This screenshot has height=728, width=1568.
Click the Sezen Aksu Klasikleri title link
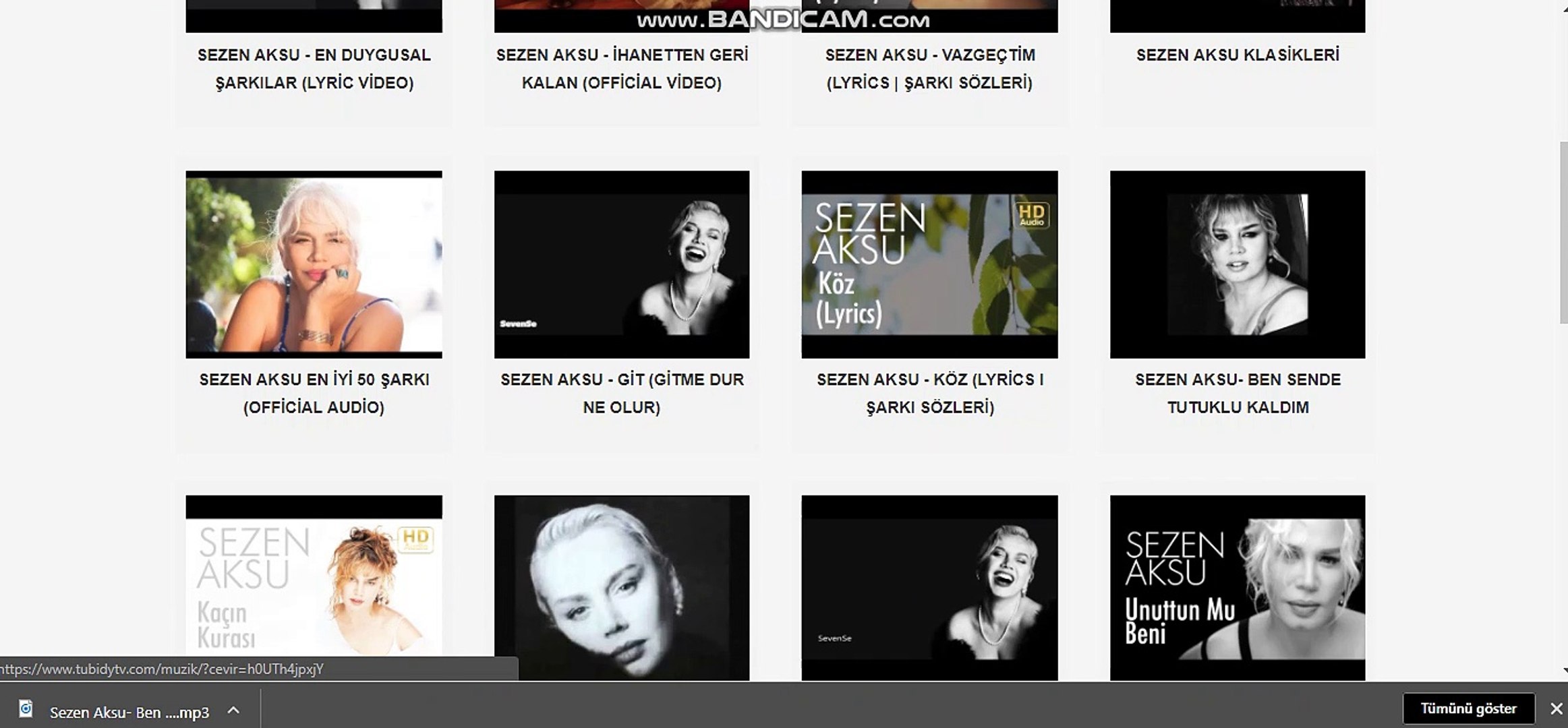pyautogui.click(x=1237, y=55)
